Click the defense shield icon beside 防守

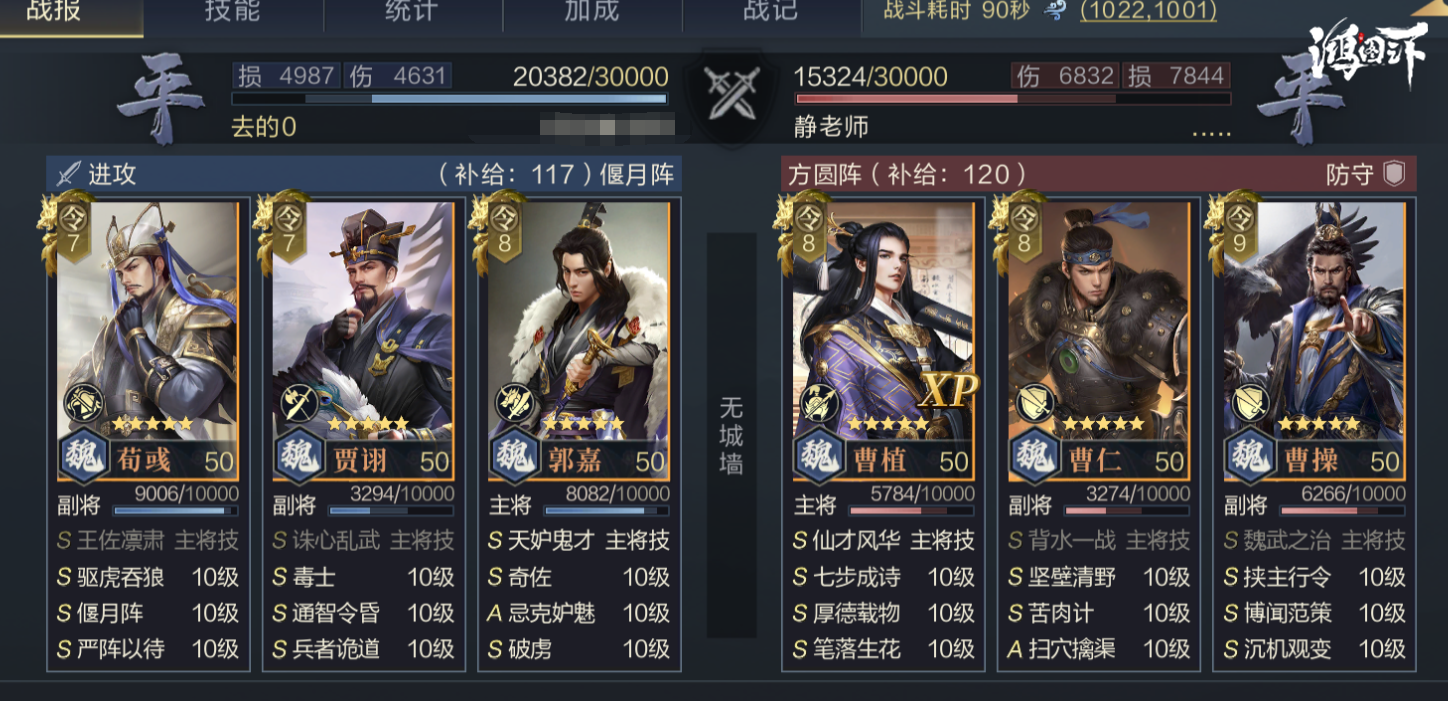pos(1394,174)
